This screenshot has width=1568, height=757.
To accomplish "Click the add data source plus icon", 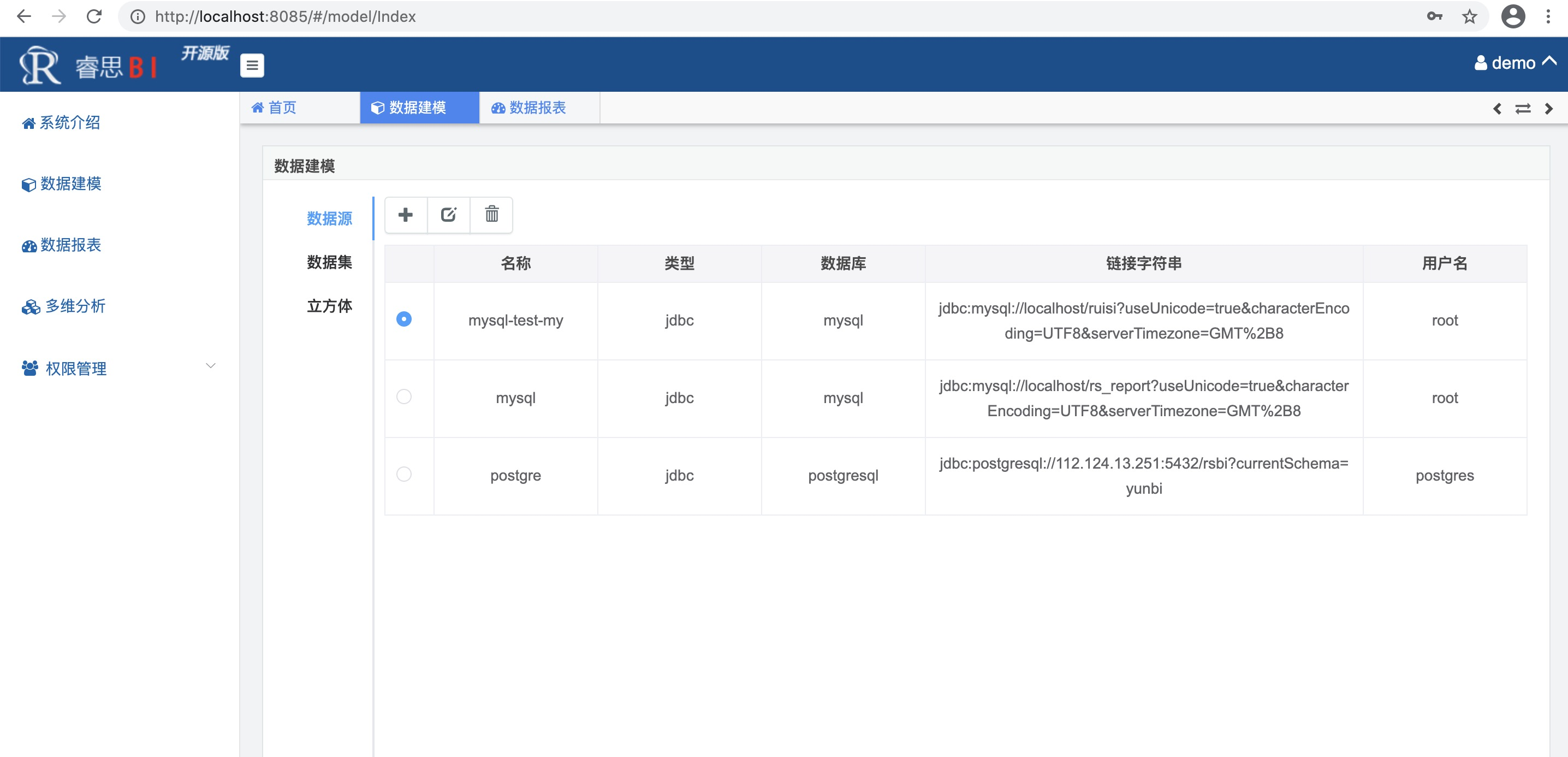I will click(406, 214).
